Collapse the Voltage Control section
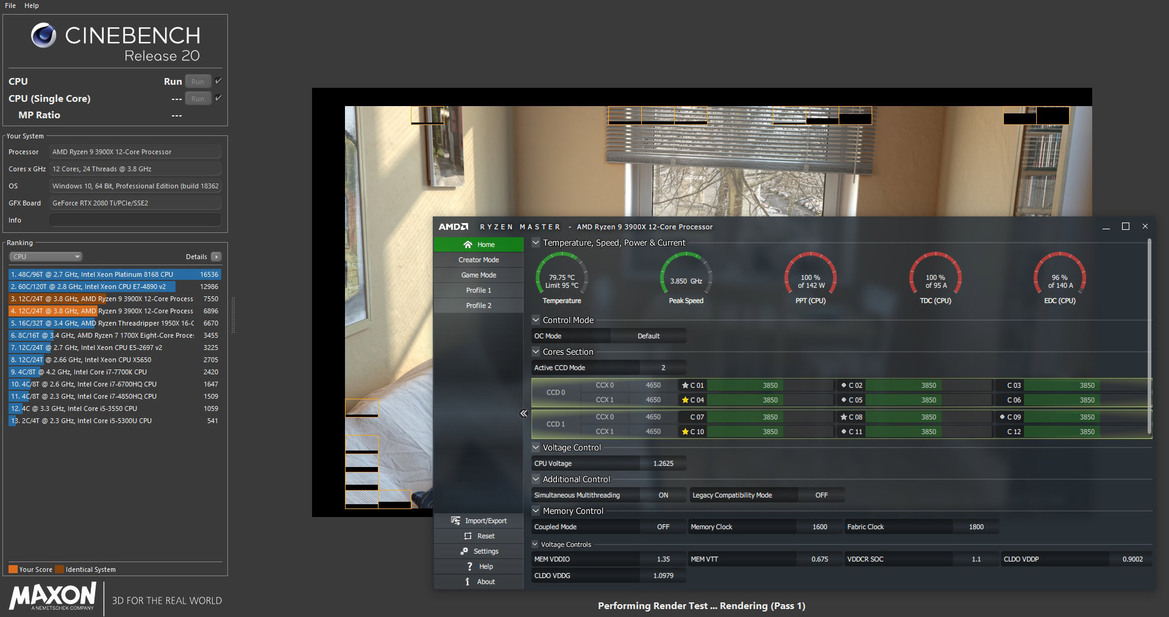This screenshot has width=1169, height=617. (x=535, y=447)
